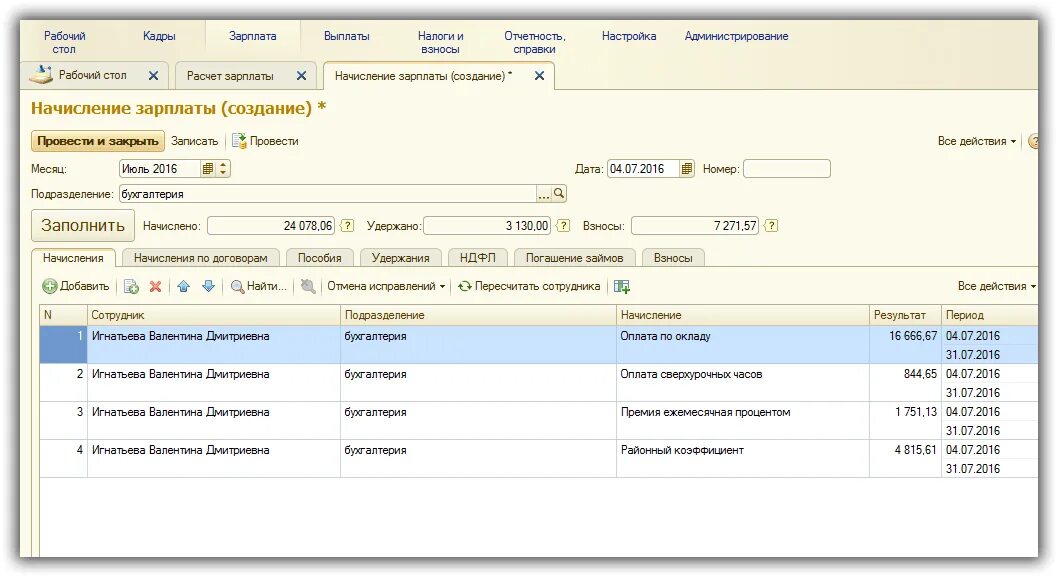Copy the selected row with the copy icon

[131, 287]
